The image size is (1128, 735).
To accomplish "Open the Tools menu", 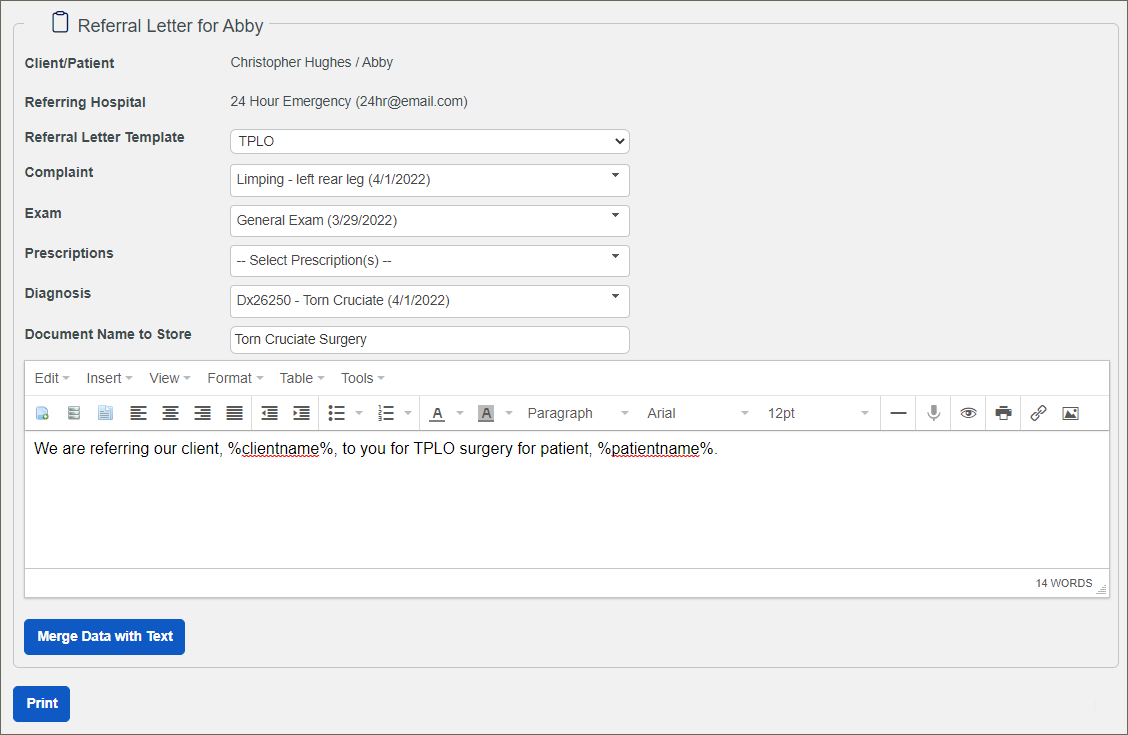I will point(363,378).
